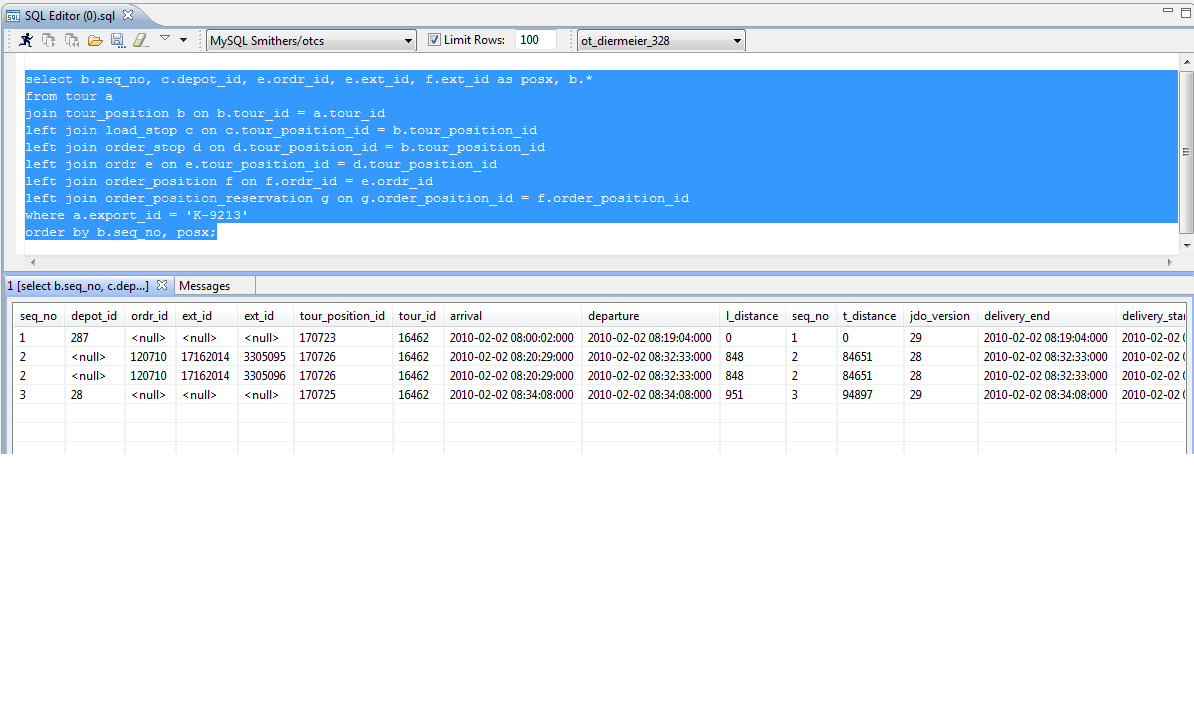Select the ext_id cell "3305096"
The height and width of the screenshot is (720, 1194).
(x=265, y=376)
